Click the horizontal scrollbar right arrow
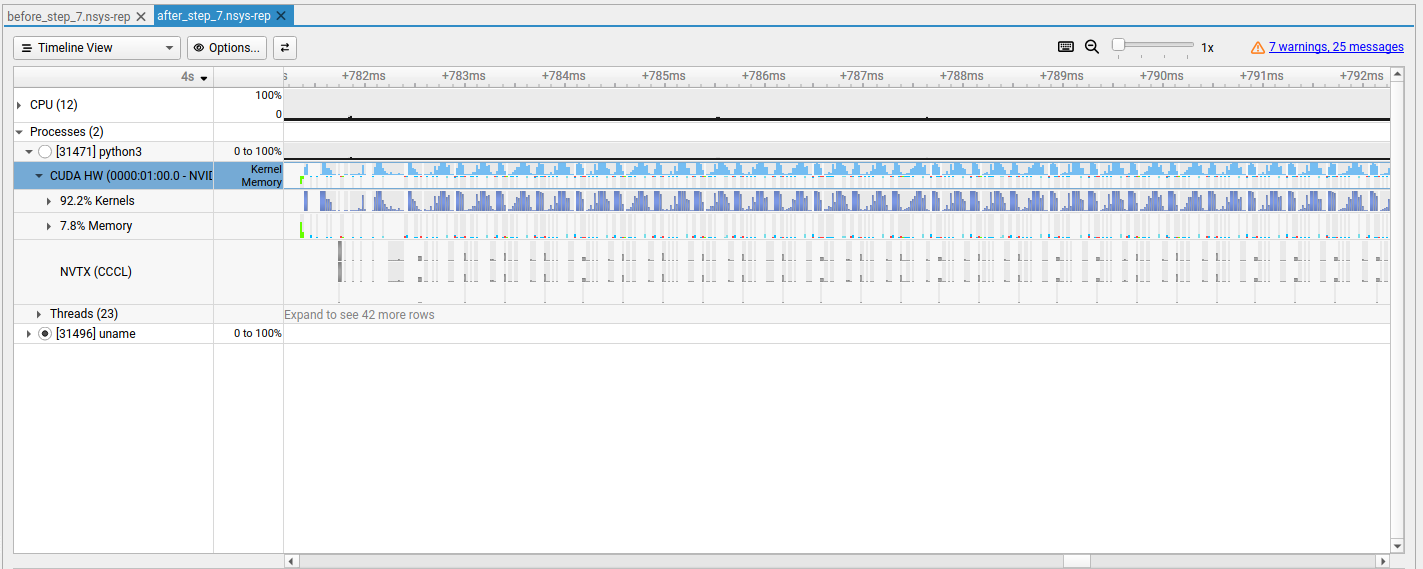The height and width of the screenshot is (569, 1423). [x=1383, y=561]
